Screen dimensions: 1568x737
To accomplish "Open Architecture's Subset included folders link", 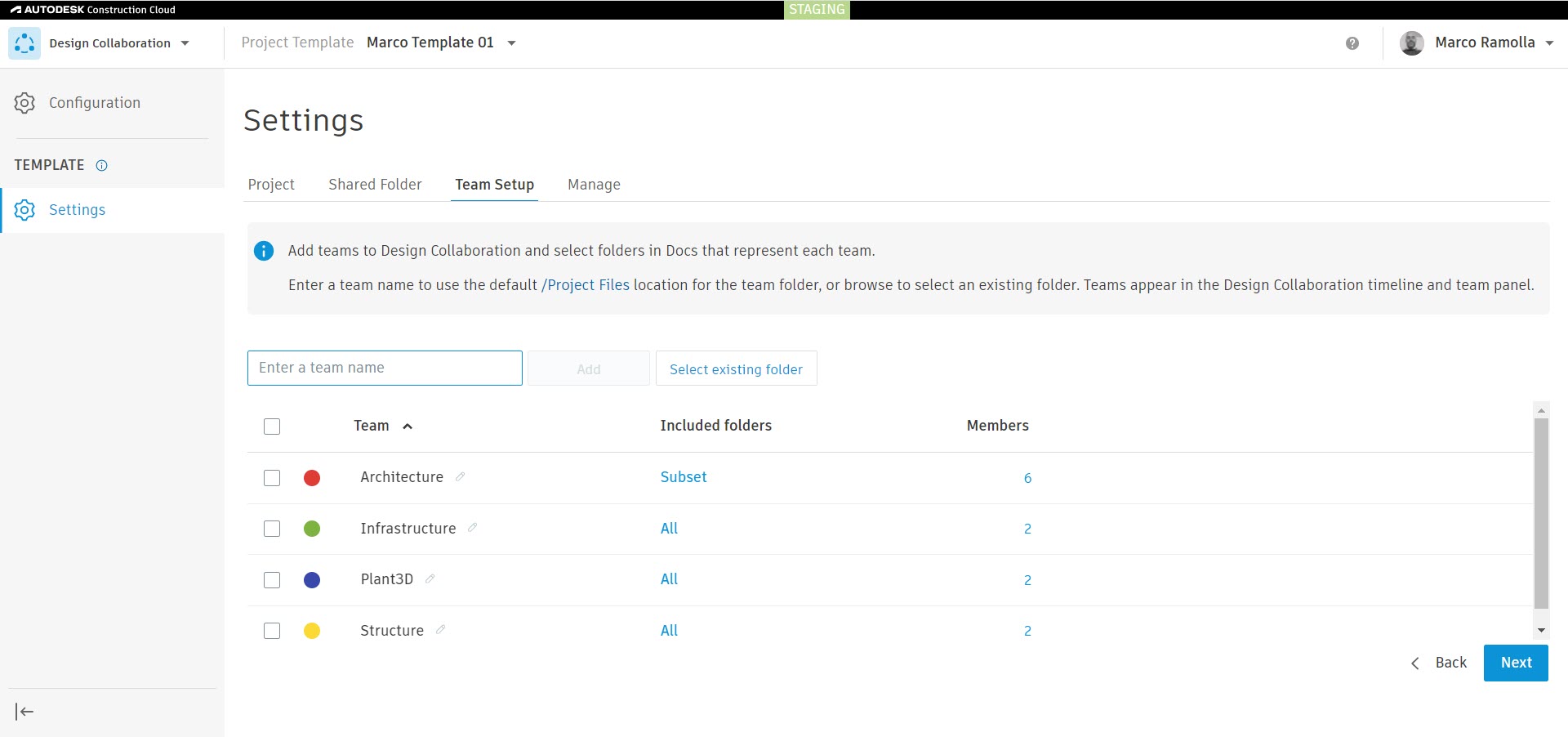I will (684, 477).
